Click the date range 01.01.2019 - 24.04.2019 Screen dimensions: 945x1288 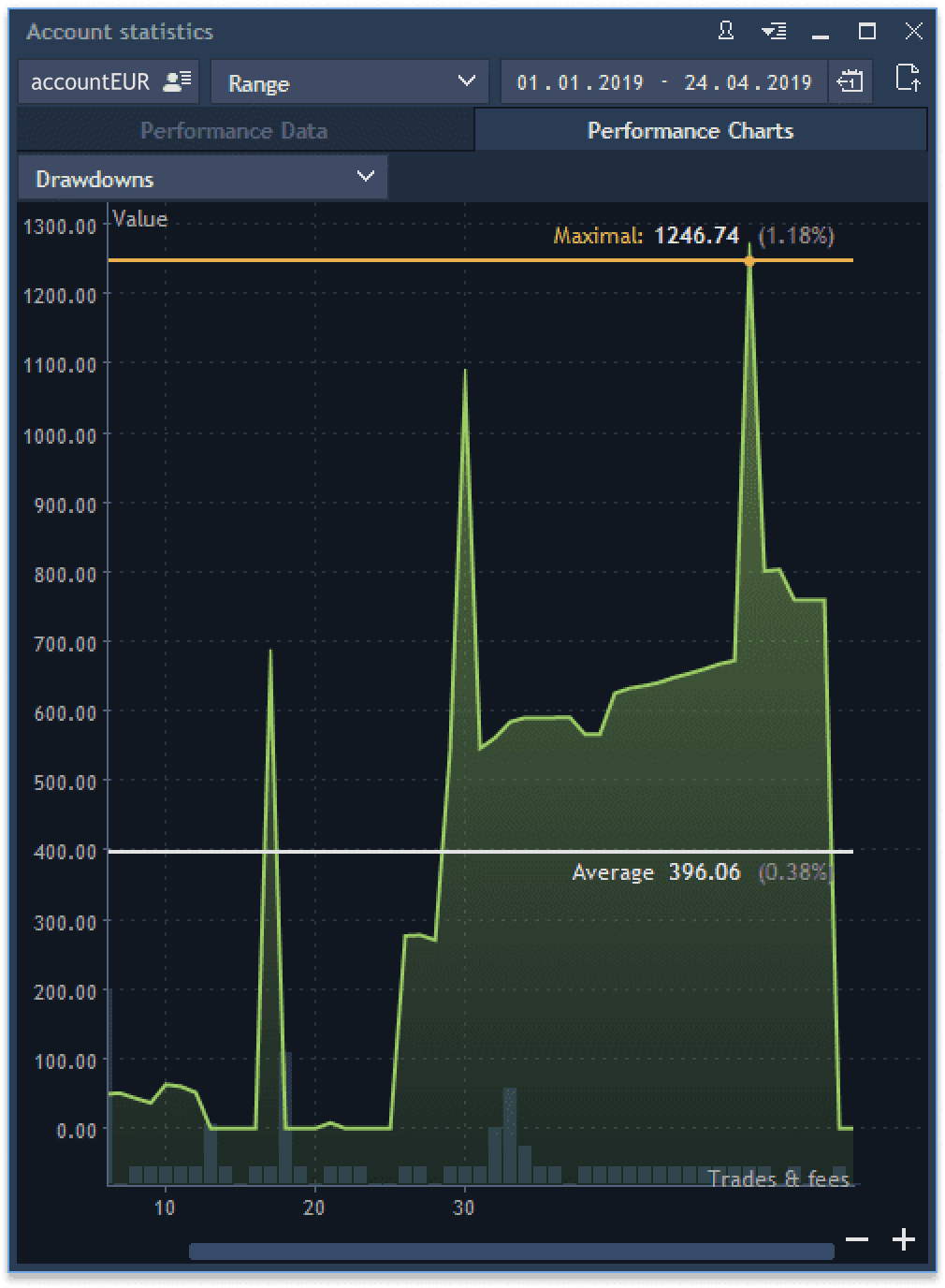pos(666,81)
